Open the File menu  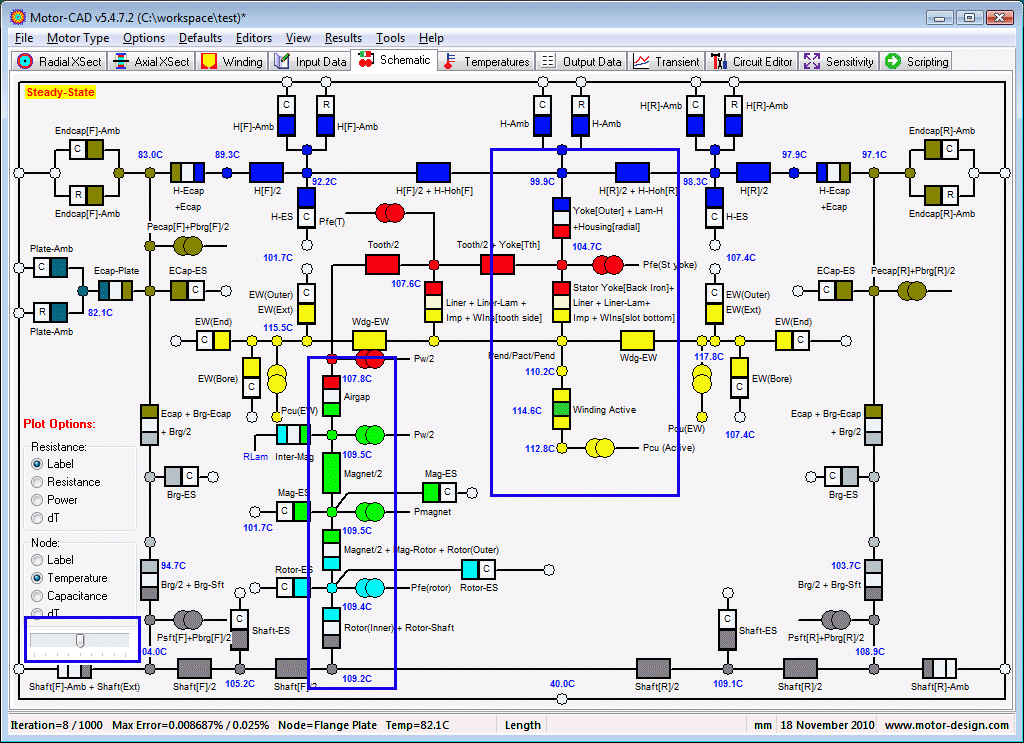coord(24,38)
